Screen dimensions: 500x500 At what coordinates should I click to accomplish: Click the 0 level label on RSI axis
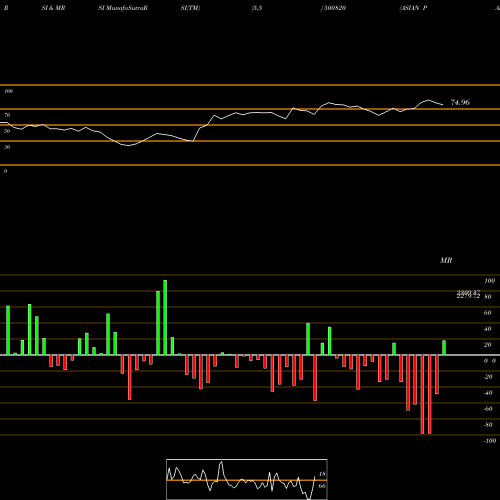pos(5,171)
